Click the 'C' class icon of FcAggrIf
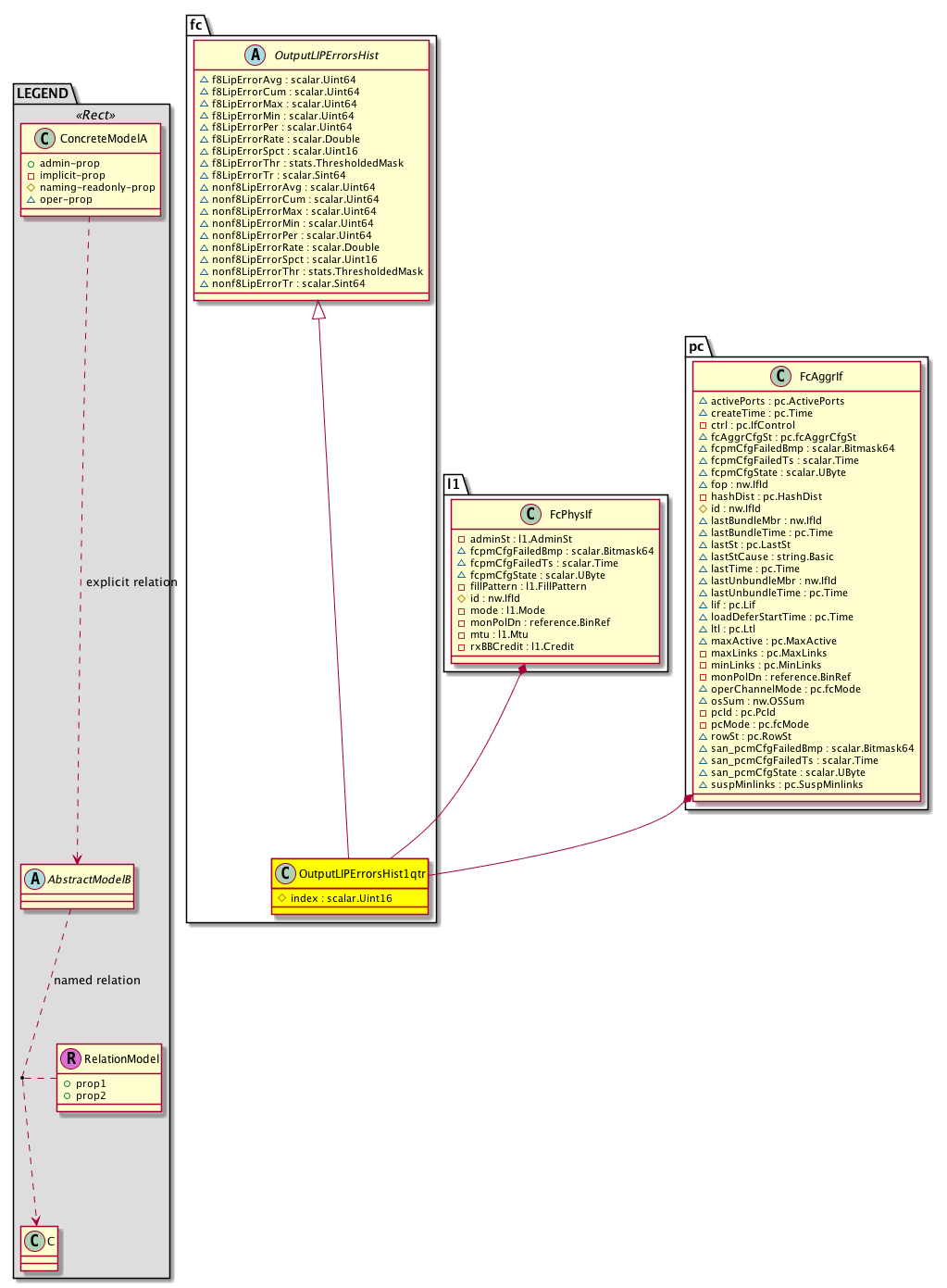 coord(780,376)
